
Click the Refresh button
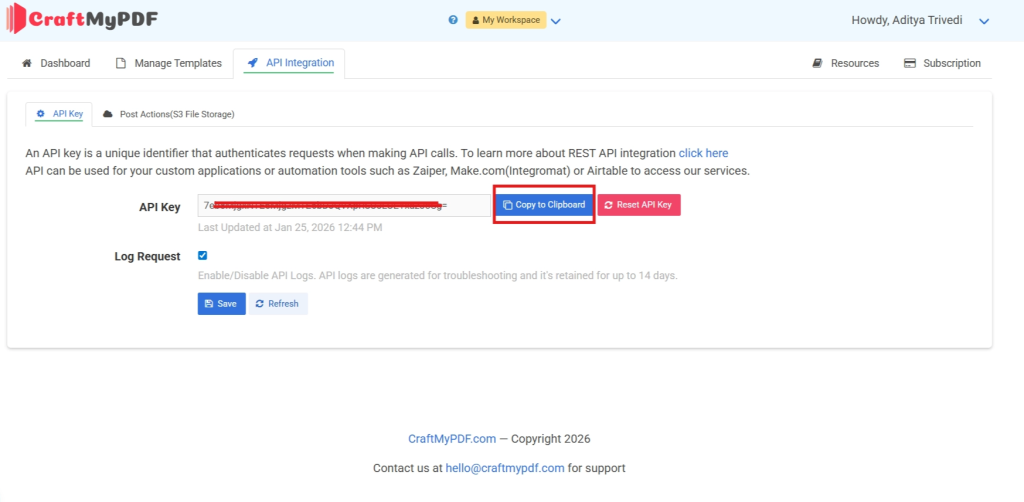[278, 304]
